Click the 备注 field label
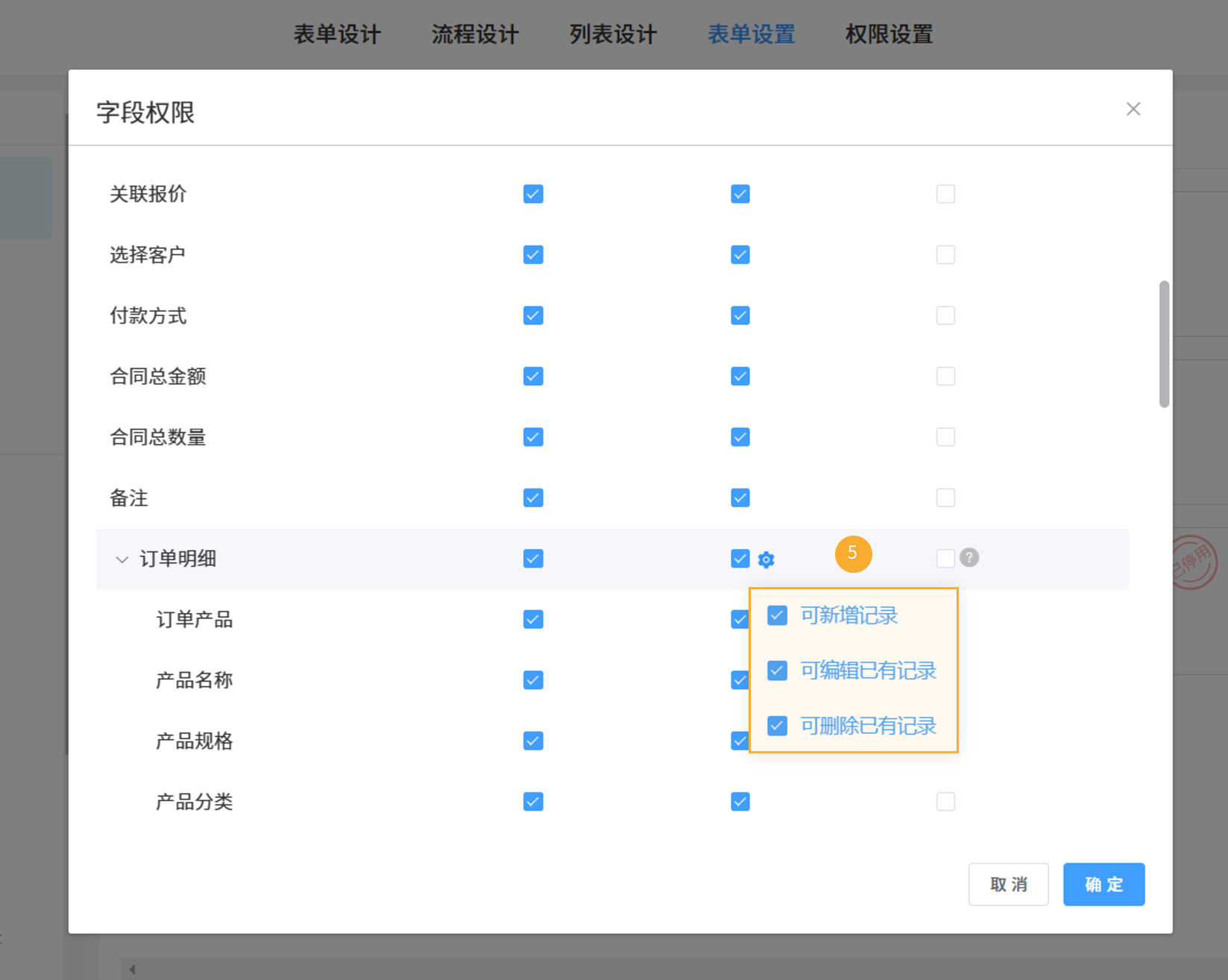This screenshot has width=1228, height=980. [x=128, y=497]
